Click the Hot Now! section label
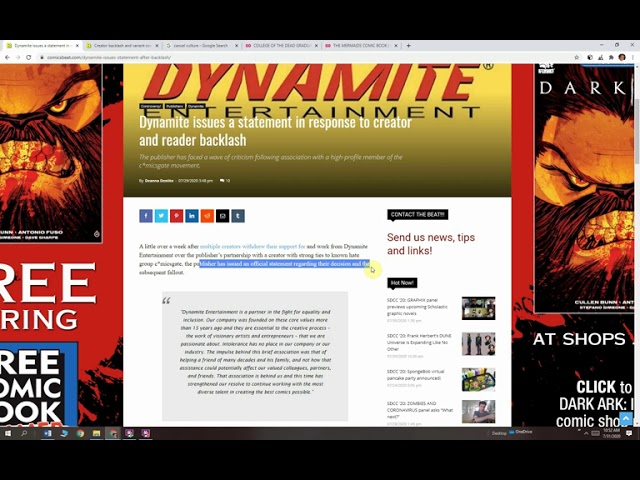The height and width of the screenshot is (480, 640). click(402, 283)
